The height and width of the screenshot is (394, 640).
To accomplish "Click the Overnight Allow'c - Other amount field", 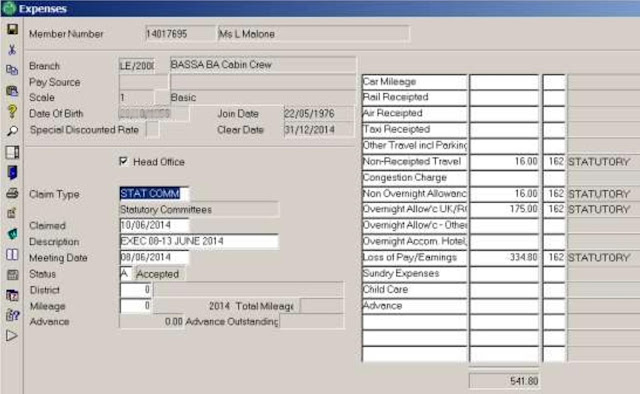I will (x=504, y=225).
